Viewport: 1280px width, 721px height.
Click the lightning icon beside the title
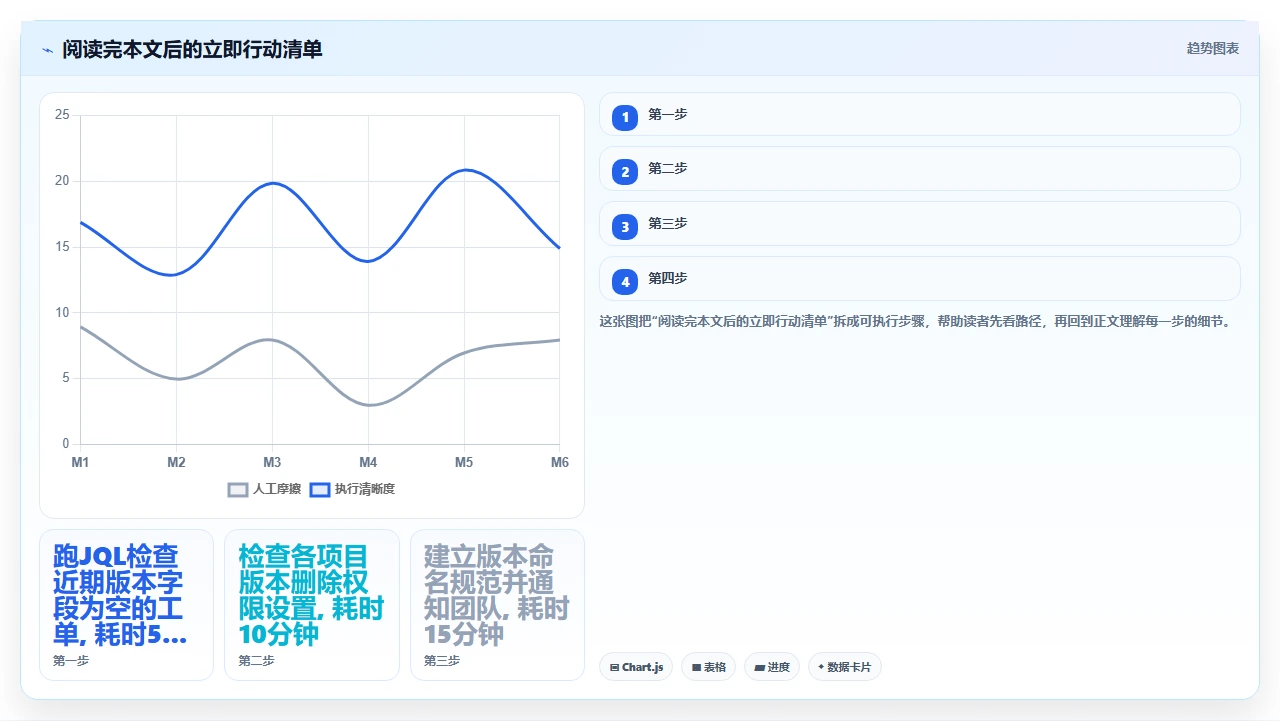(47, 50)
